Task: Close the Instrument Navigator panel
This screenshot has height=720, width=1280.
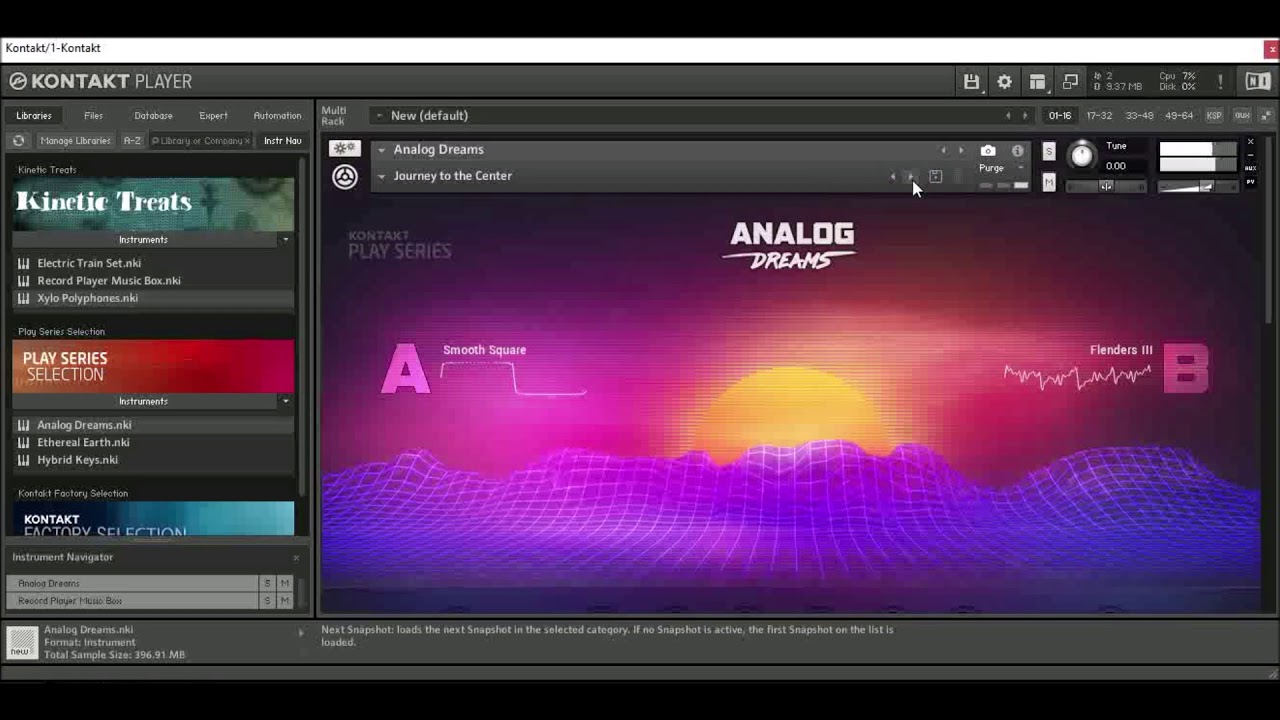Action: click(x=296, y=558)
